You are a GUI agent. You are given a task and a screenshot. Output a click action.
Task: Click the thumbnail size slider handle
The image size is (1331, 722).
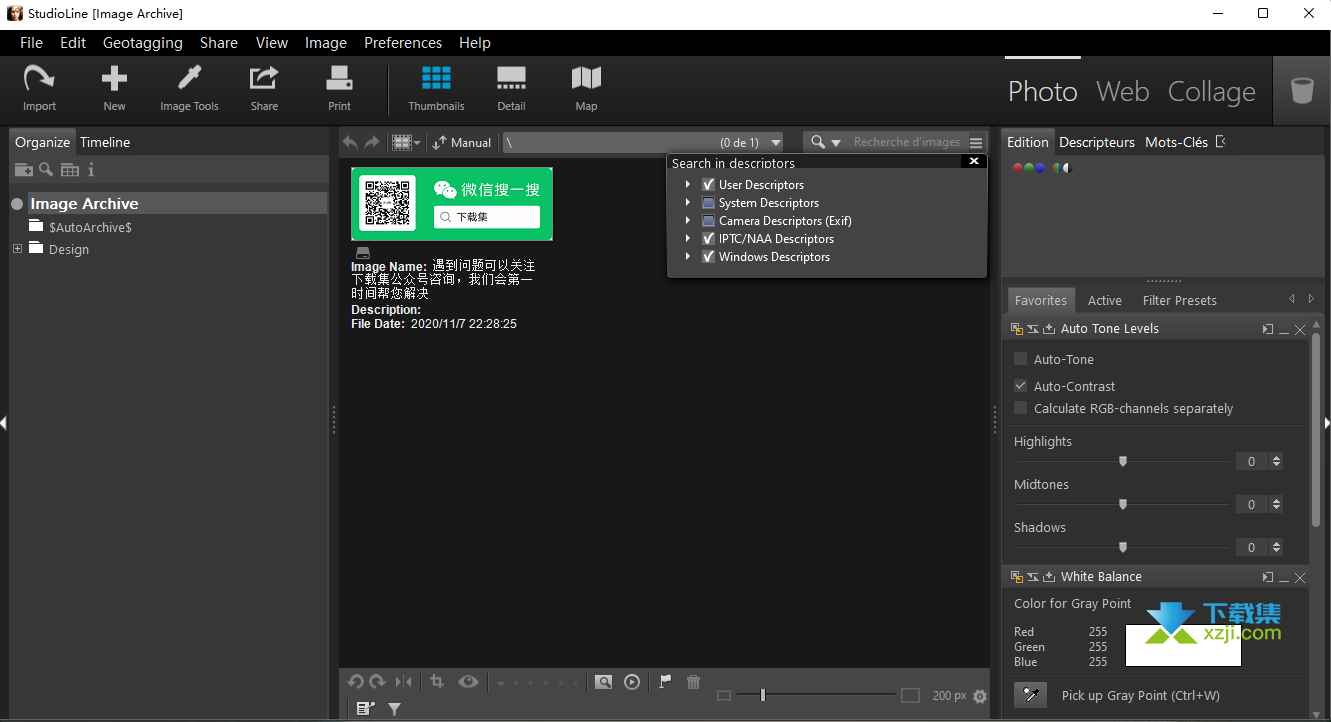point(763,695)
